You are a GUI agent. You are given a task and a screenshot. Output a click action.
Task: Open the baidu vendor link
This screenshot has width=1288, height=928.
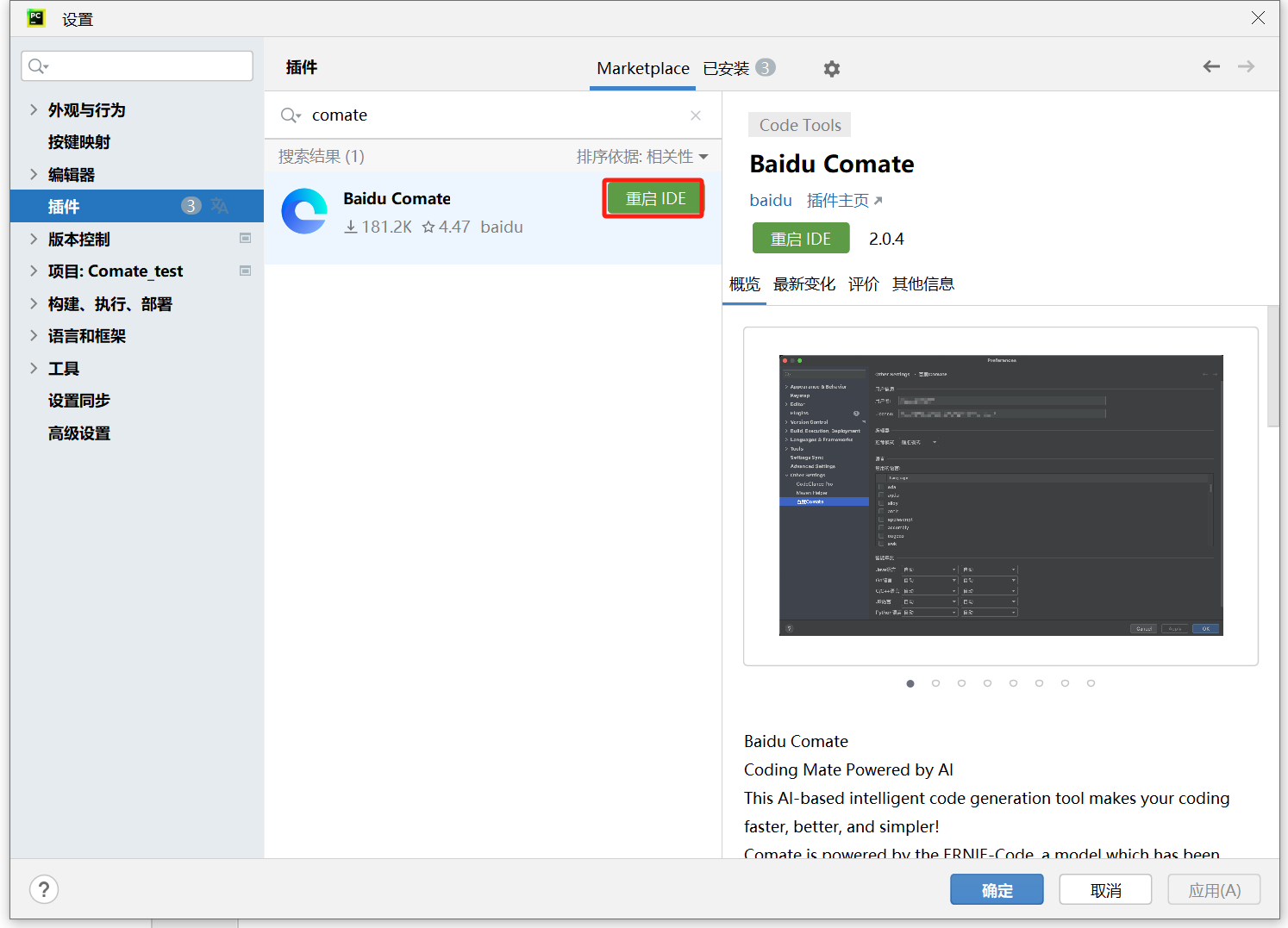[x=771, y=201]
